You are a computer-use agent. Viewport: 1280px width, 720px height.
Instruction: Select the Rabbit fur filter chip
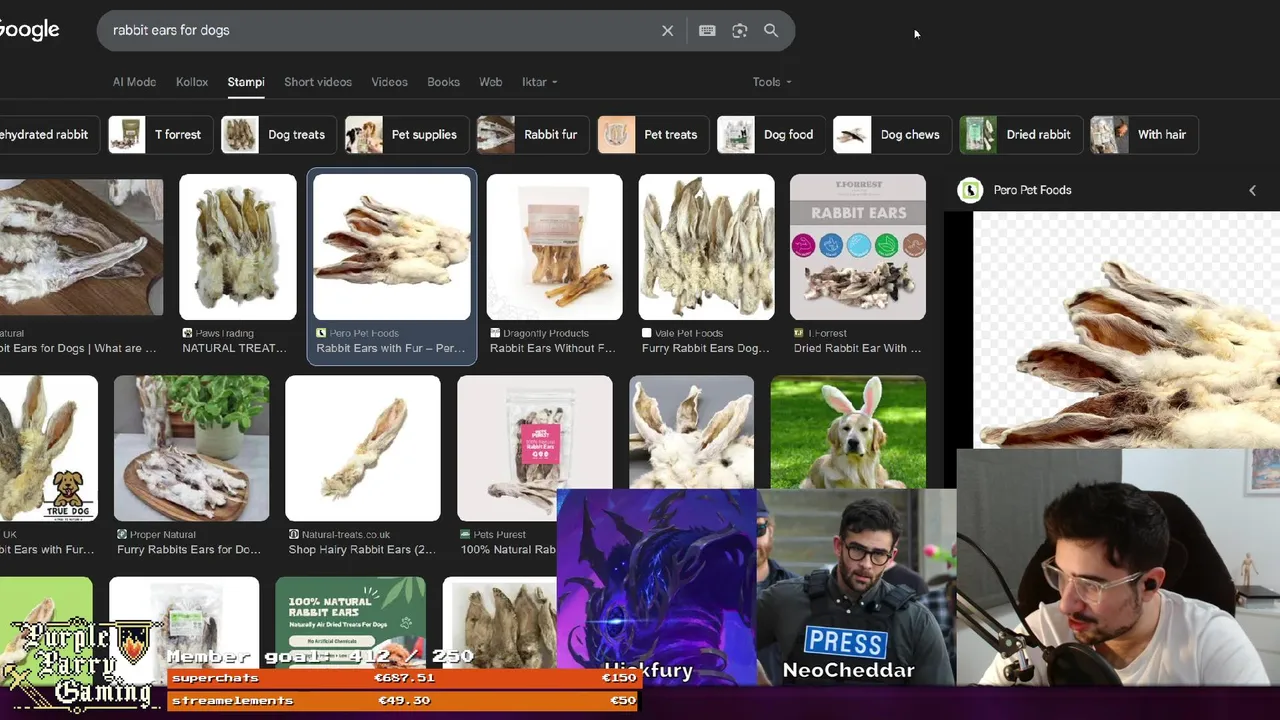click(533, 135)
